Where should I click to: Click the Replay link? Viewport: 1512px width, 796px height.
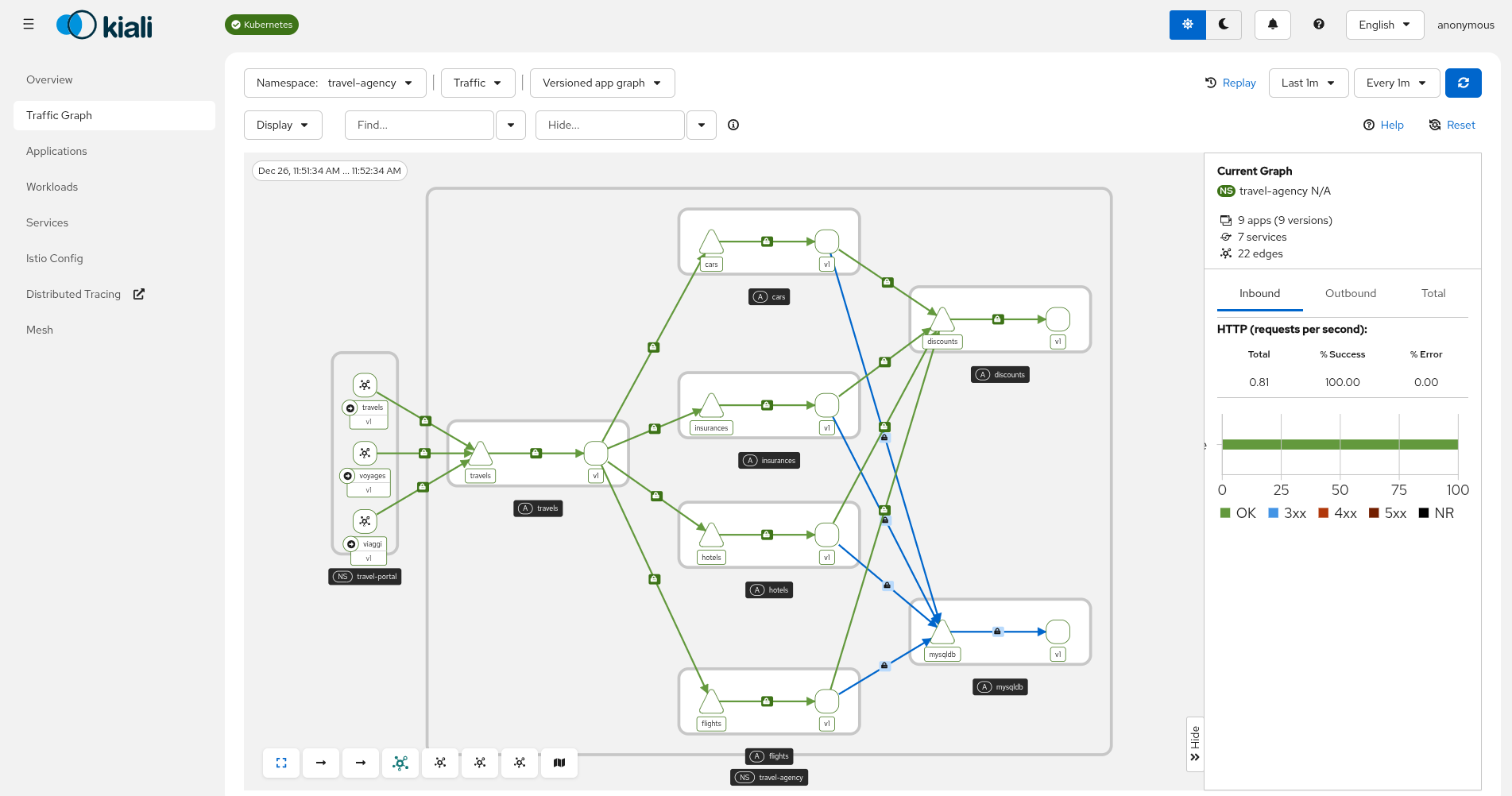[1231, 83]
